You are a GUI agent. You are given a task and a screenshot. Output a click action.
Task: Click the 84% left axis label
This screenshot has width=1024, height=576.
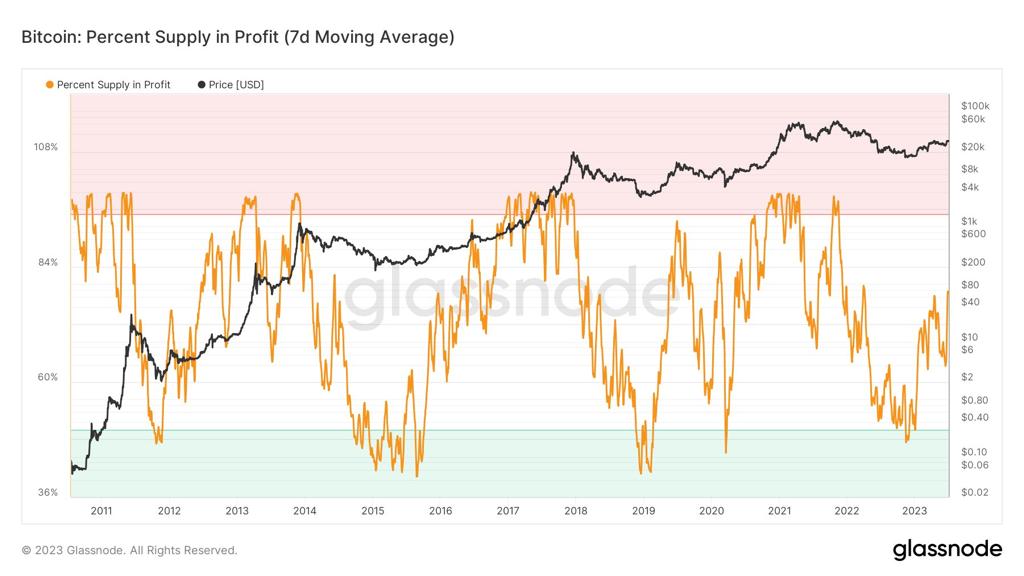(x=48, y=263)
